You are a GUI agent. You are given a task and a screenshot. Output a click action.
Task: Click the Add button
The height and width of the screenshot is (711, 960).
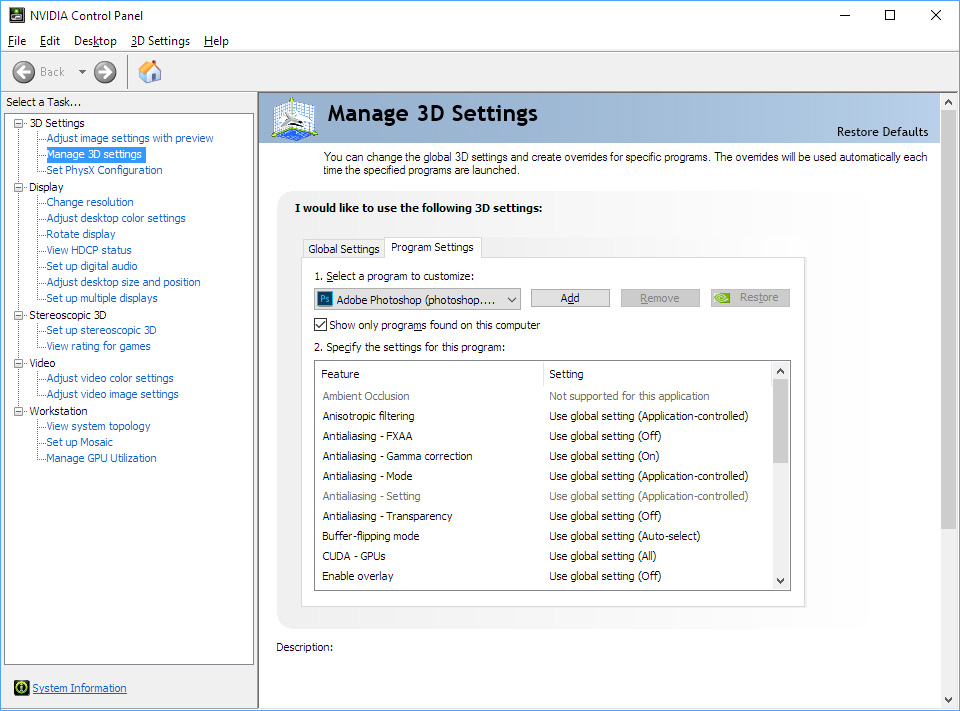(x=570, y=298)
